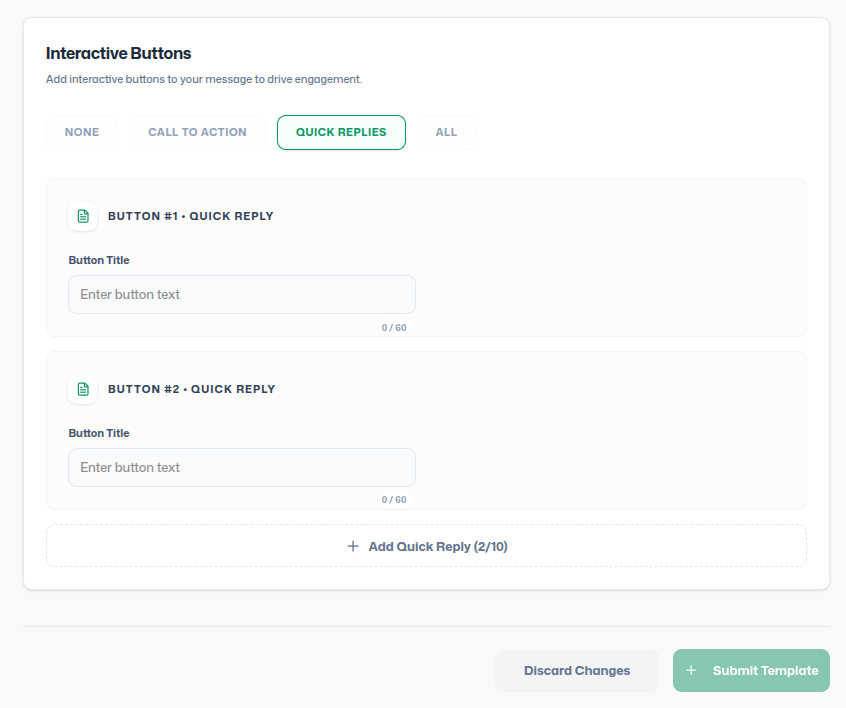The height and width of the screenshot is (708, 846).
Task: Click the Button Title label under Button #1
Action: pos(99,260)
